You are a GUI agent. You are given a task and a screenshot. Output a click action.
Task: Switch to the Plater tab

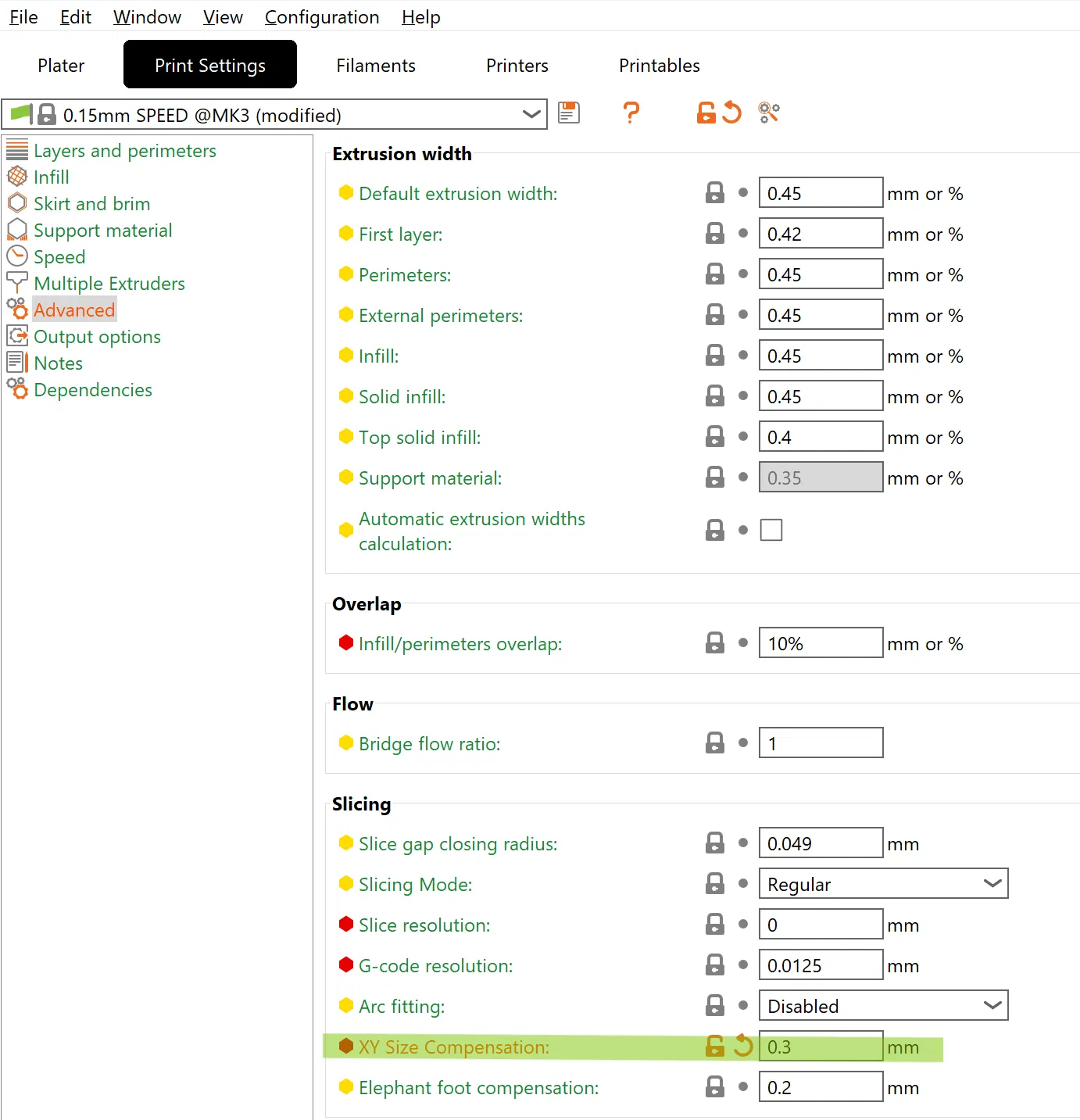[x=61, y=66]
